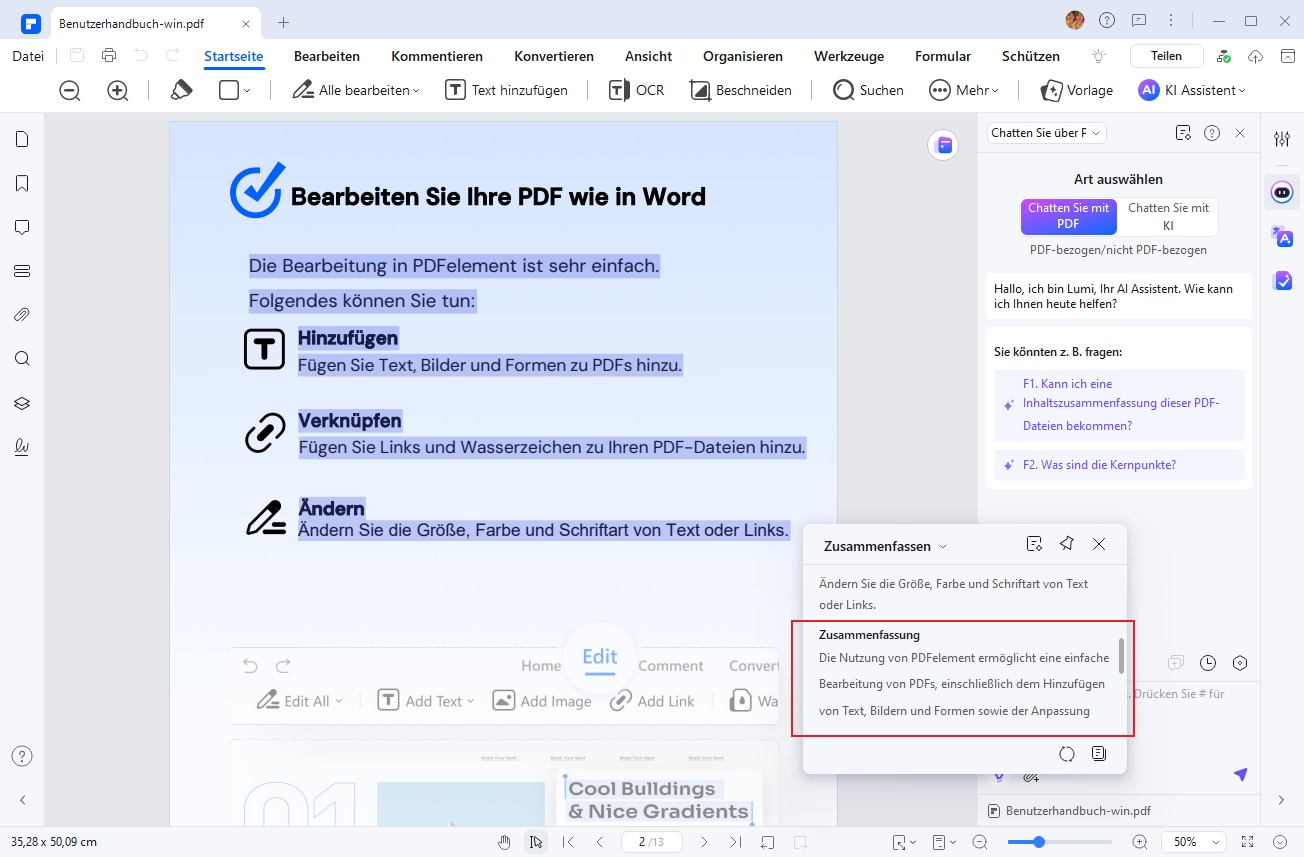The image size is (1304, 857).
Task: Go to the next page
Action: (x=704, y=842)
